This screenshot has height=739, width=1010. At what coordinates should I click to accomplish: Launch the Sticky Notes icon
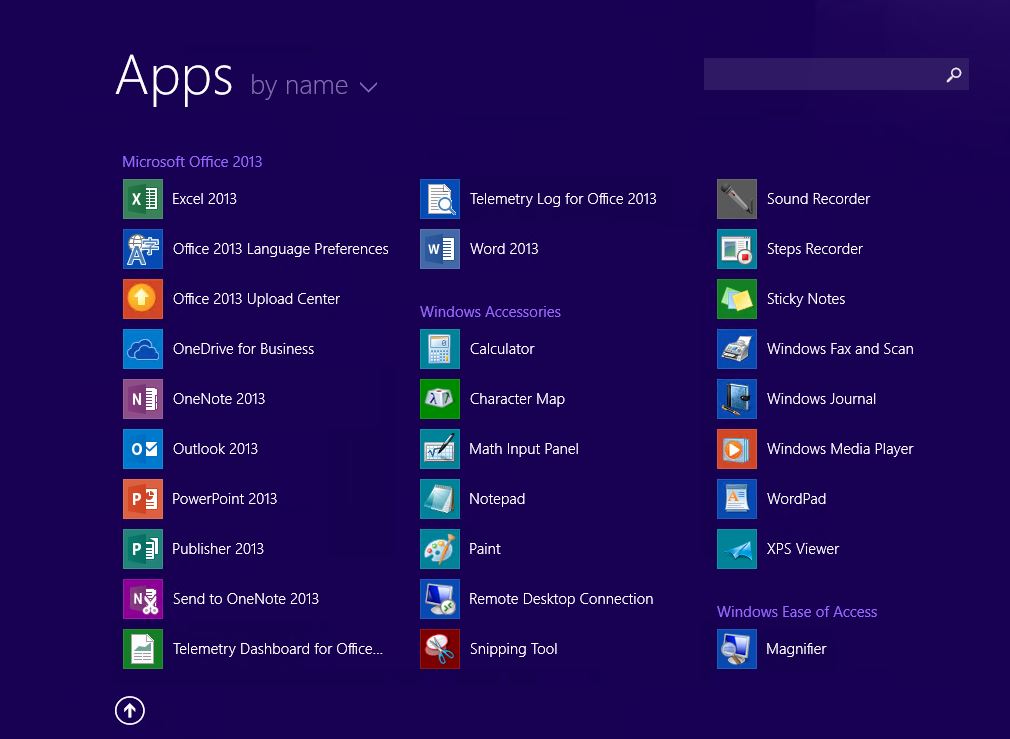pos(737,299)
